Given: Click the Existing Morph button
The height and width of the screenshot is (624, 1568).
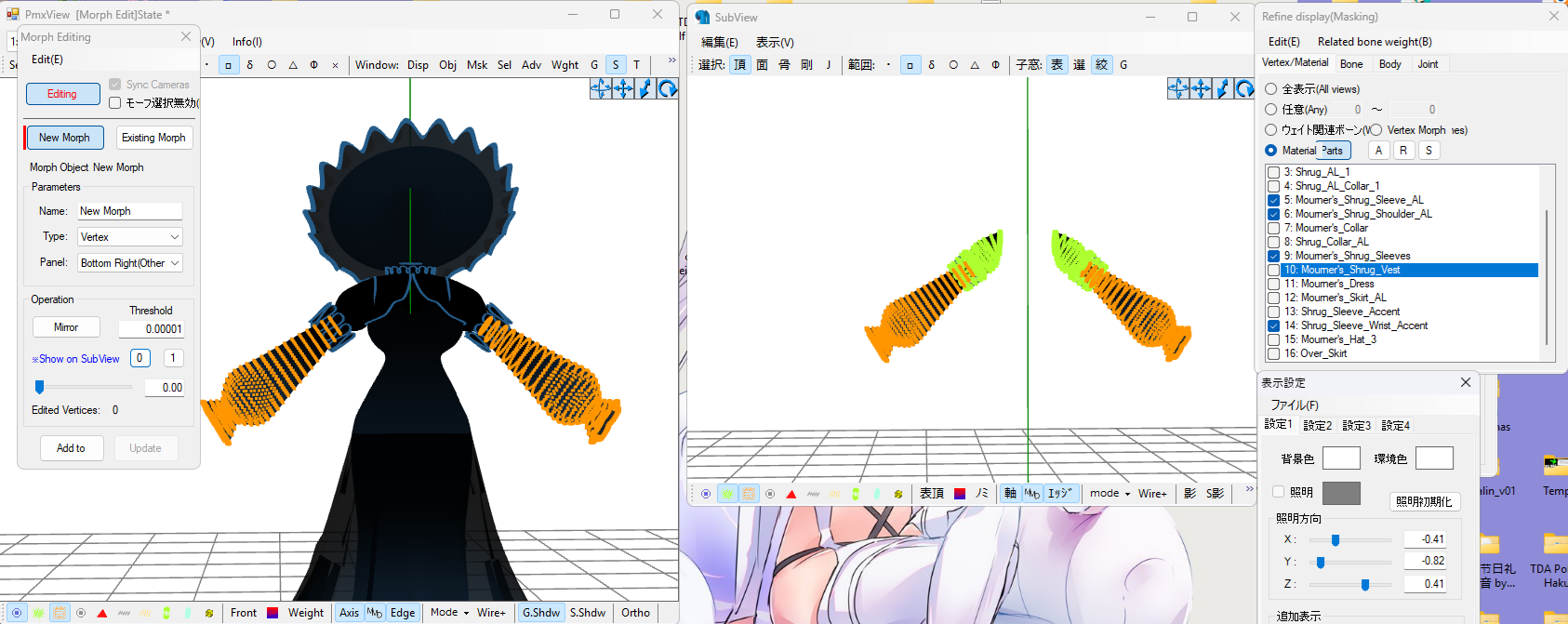Looking at the screenshot, I should click(x=153, y=138).
